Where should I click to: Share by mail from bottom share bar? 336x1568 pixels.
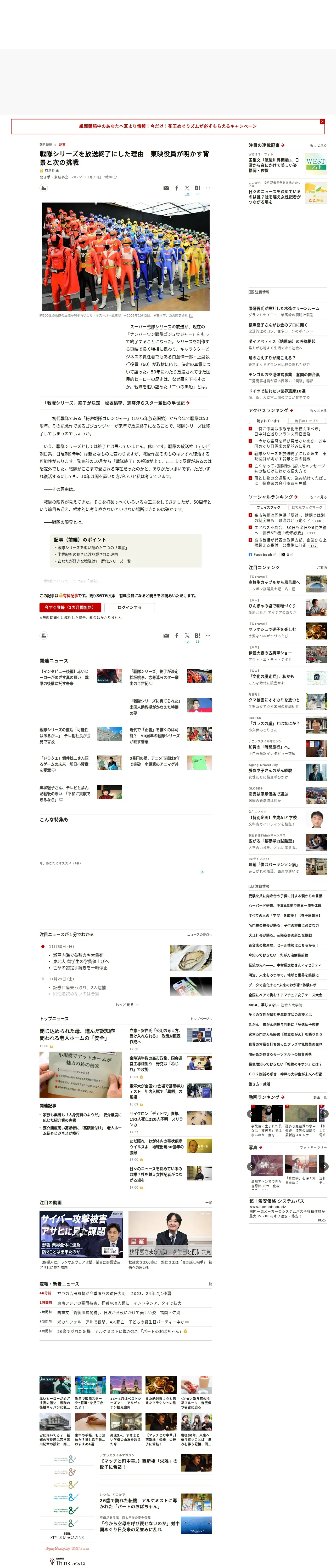(x=166, y=636)
